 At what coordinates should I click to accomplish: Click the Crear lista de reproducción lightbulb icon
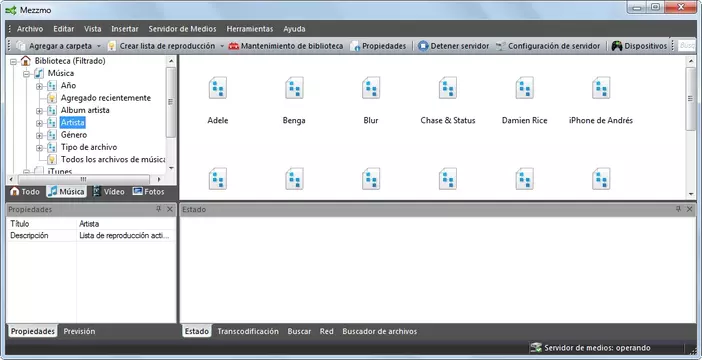(x=111, y=46)
